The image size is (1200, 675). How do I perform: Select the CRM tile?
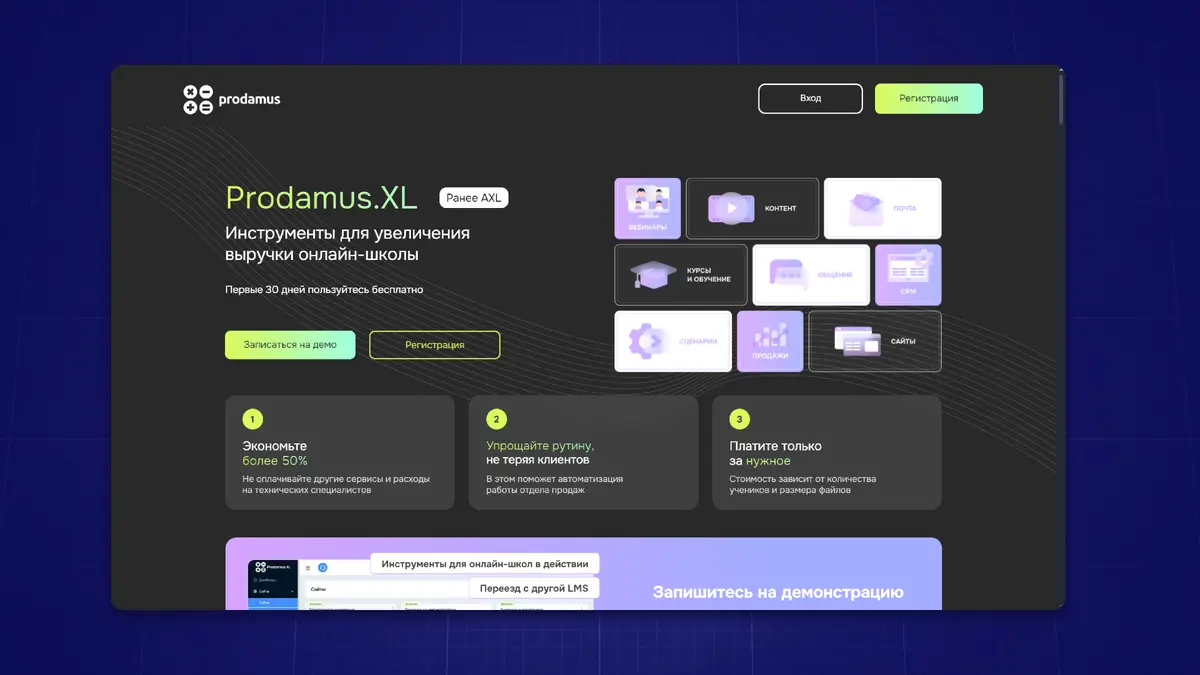click(x=907, y=274)
